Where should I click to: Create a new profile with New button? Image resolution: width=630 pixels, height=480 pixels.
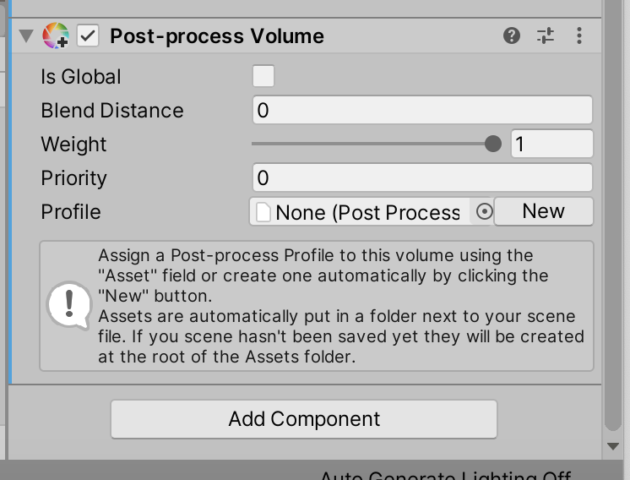(544, 211)
